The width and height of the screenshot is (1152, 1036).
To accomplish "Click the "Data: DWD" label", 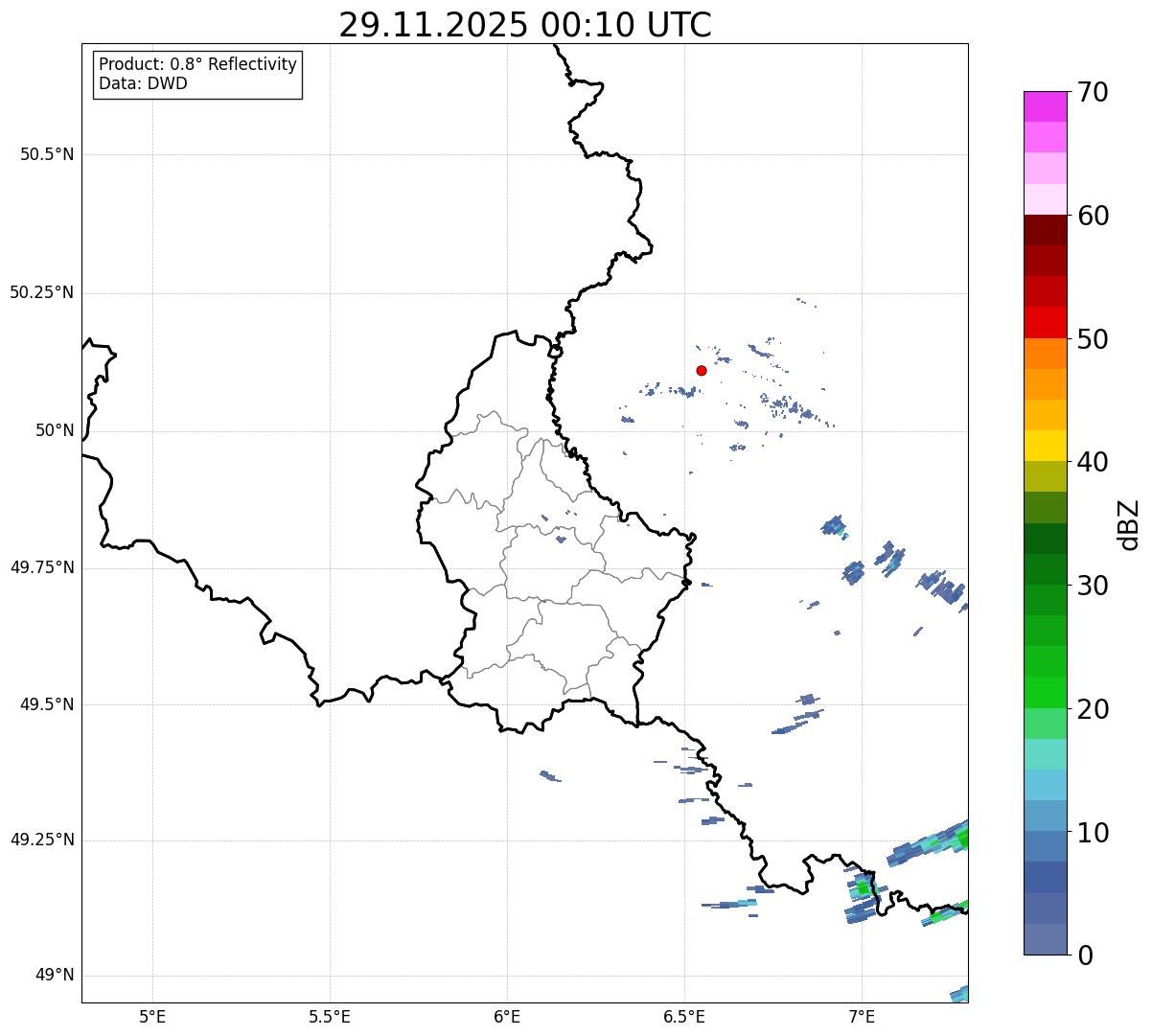I will point(143,83).
